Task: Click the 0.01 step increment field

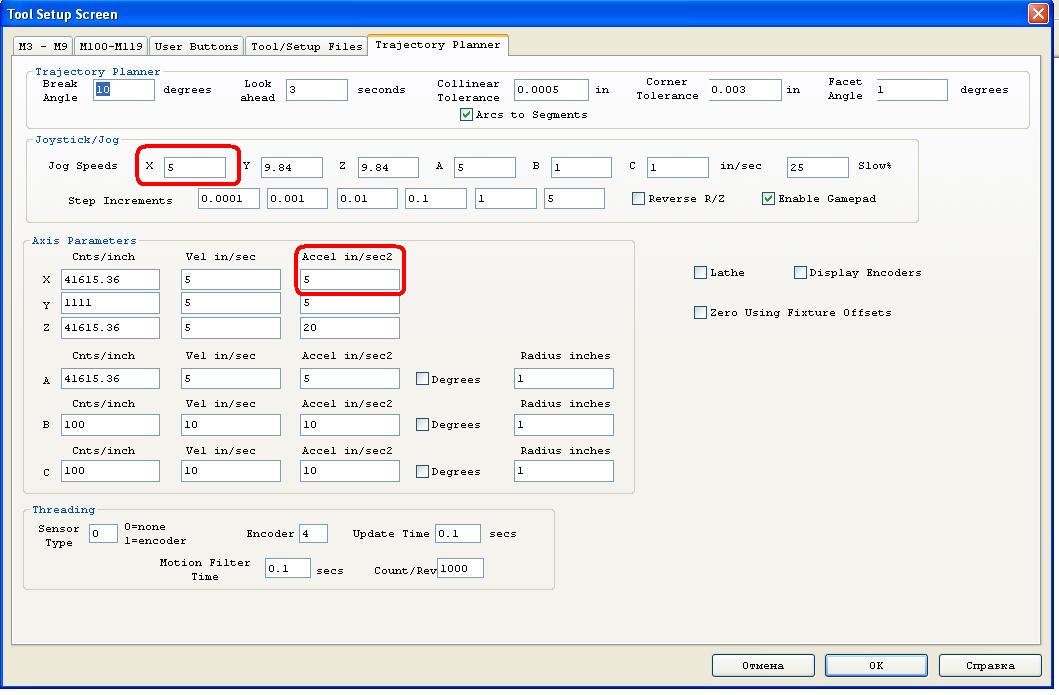Action: click(367, 199)
